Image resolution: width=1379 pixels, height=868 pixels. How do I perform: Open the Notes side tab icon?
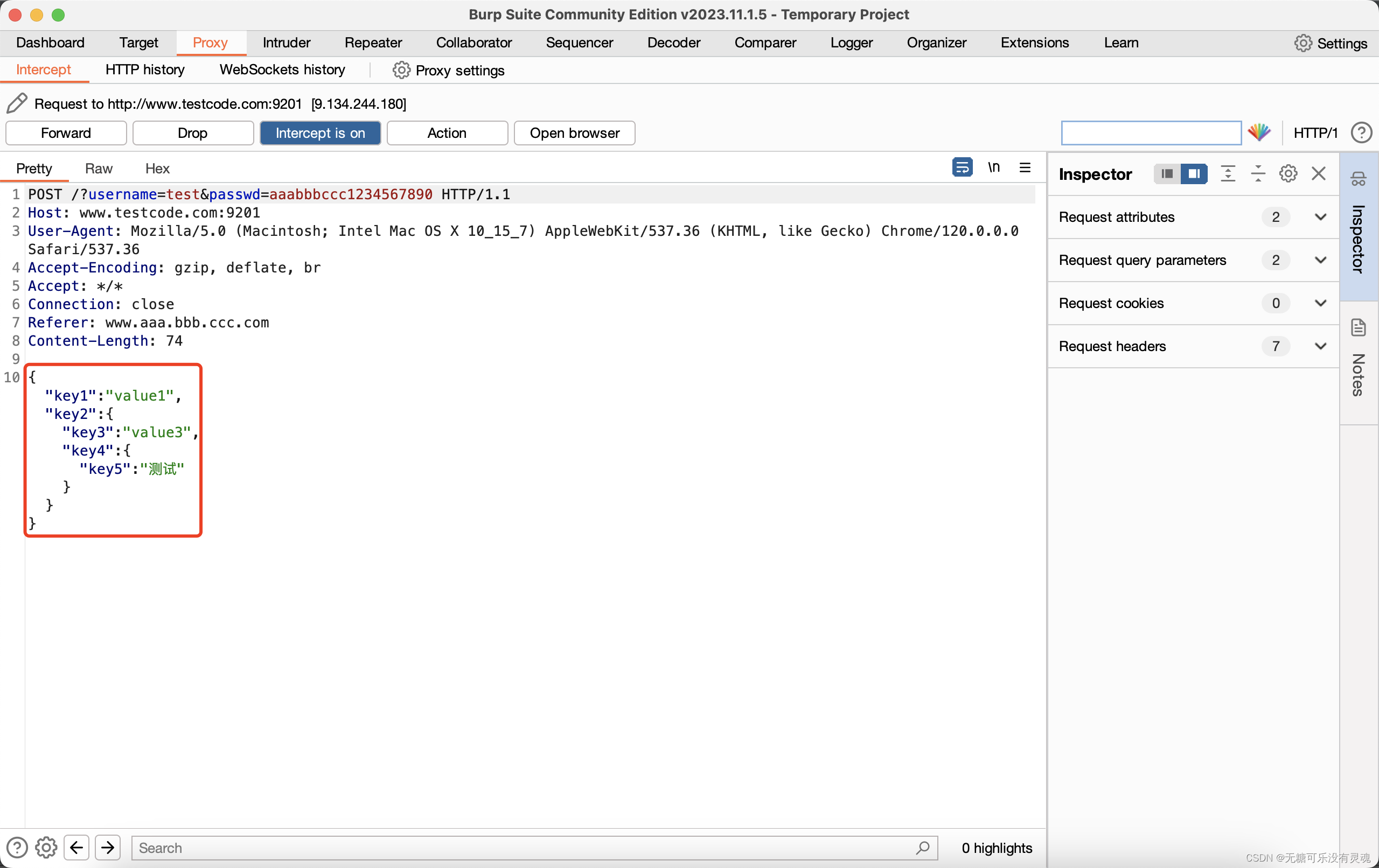[1359, 328]
